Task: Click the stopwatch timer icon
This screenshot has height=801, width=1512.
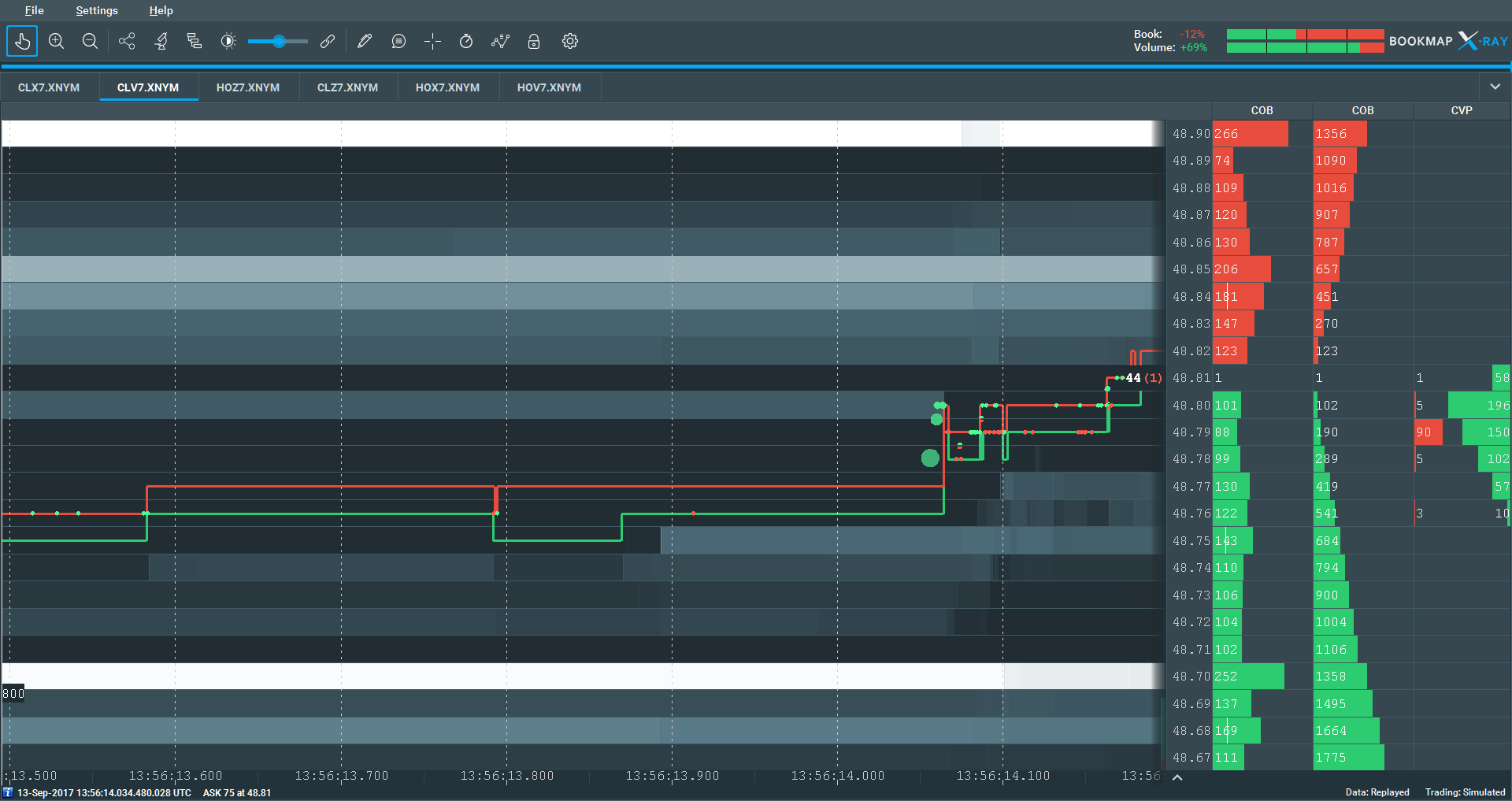Action: pyautogui.click(x=466, y=41)
